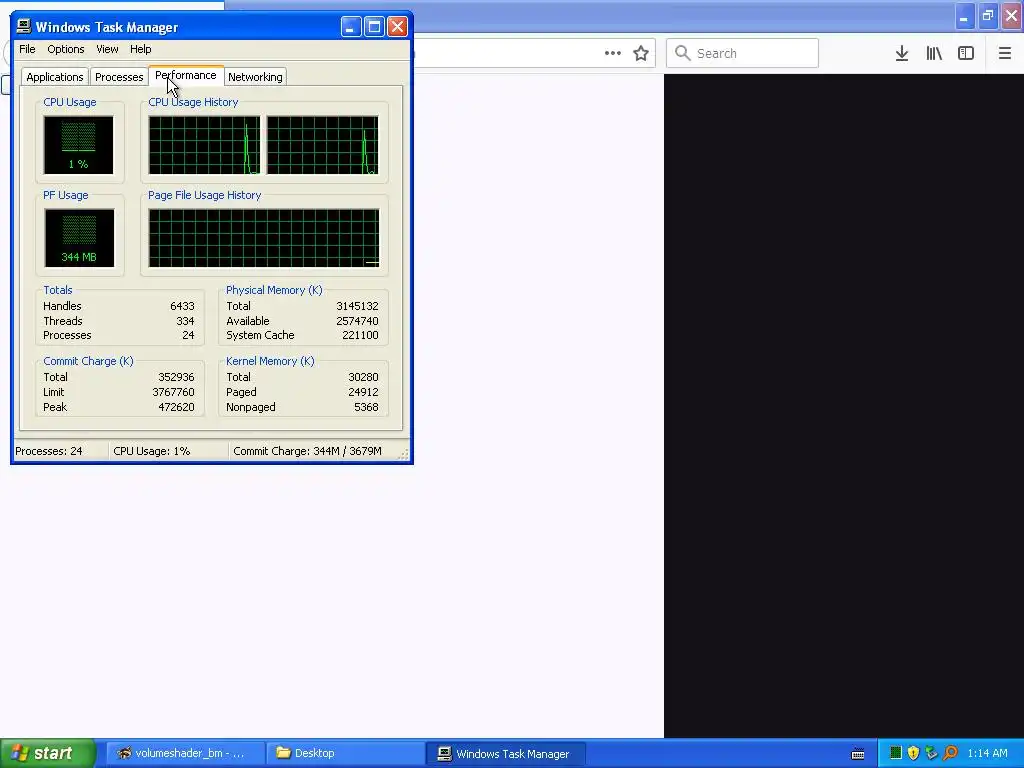Minimize the browser window

point(964,16)
